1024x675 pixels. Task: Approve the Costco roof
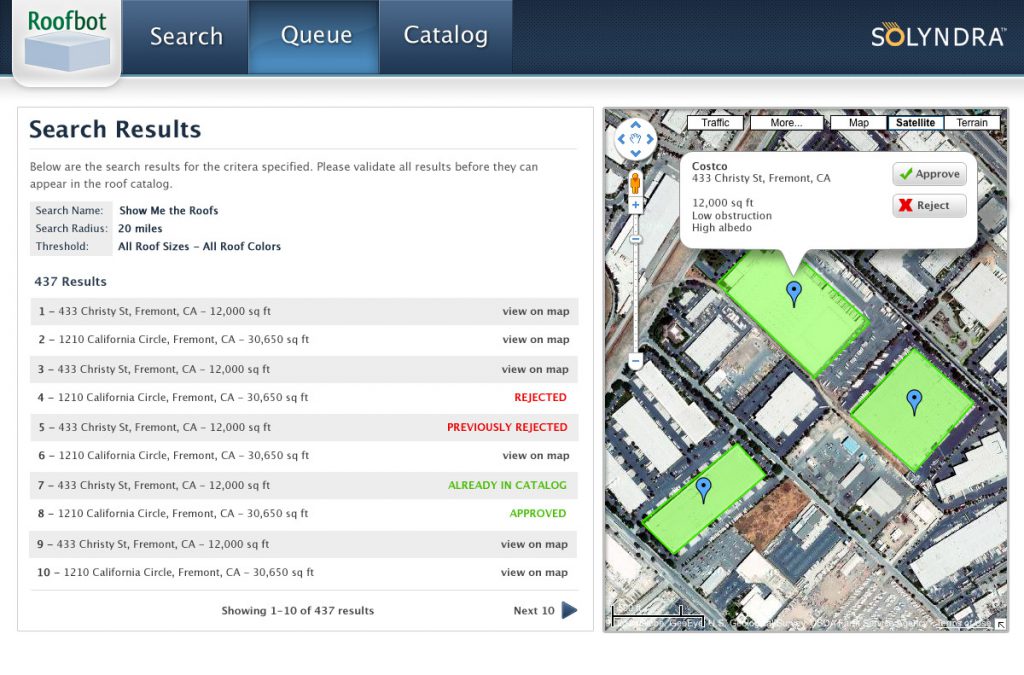[x=929, y=174]
